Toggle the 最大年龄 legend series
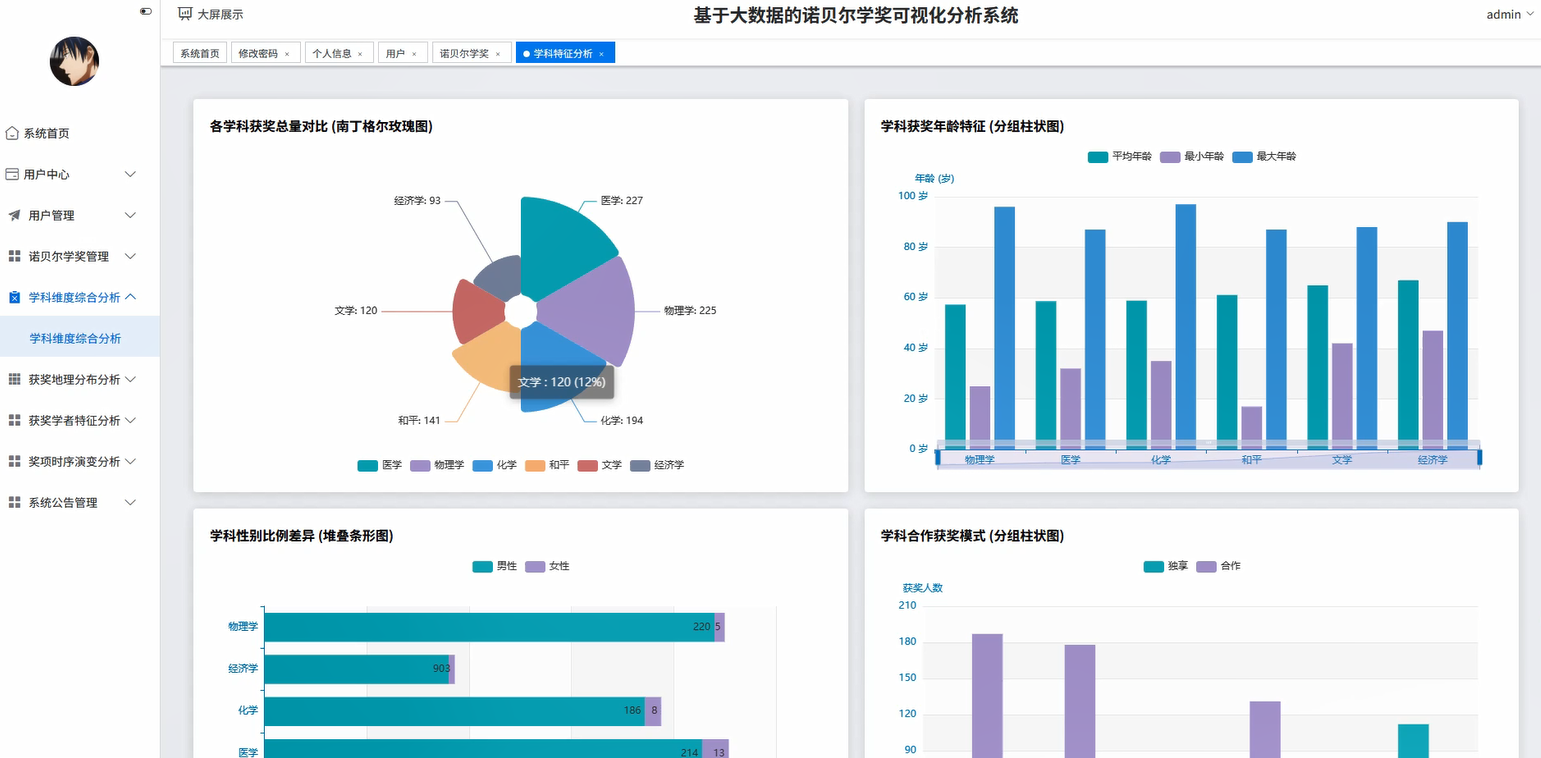 click(1264, 156)
